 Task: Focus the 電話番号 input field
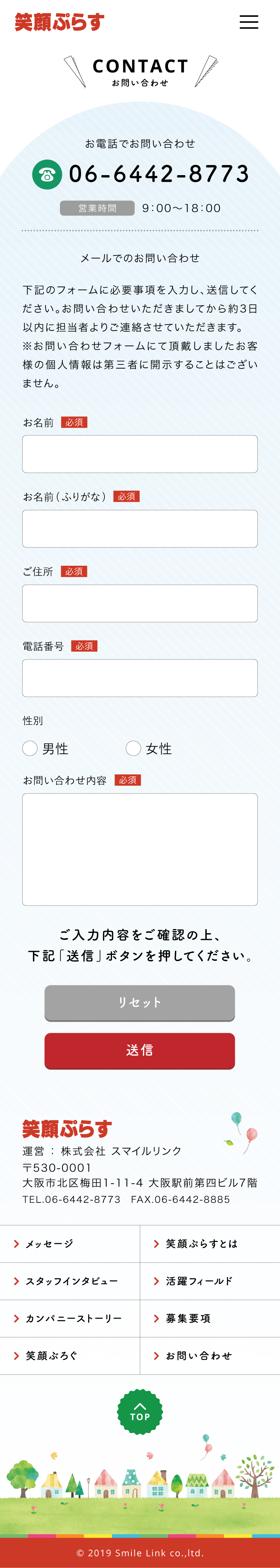pos(140,678)
